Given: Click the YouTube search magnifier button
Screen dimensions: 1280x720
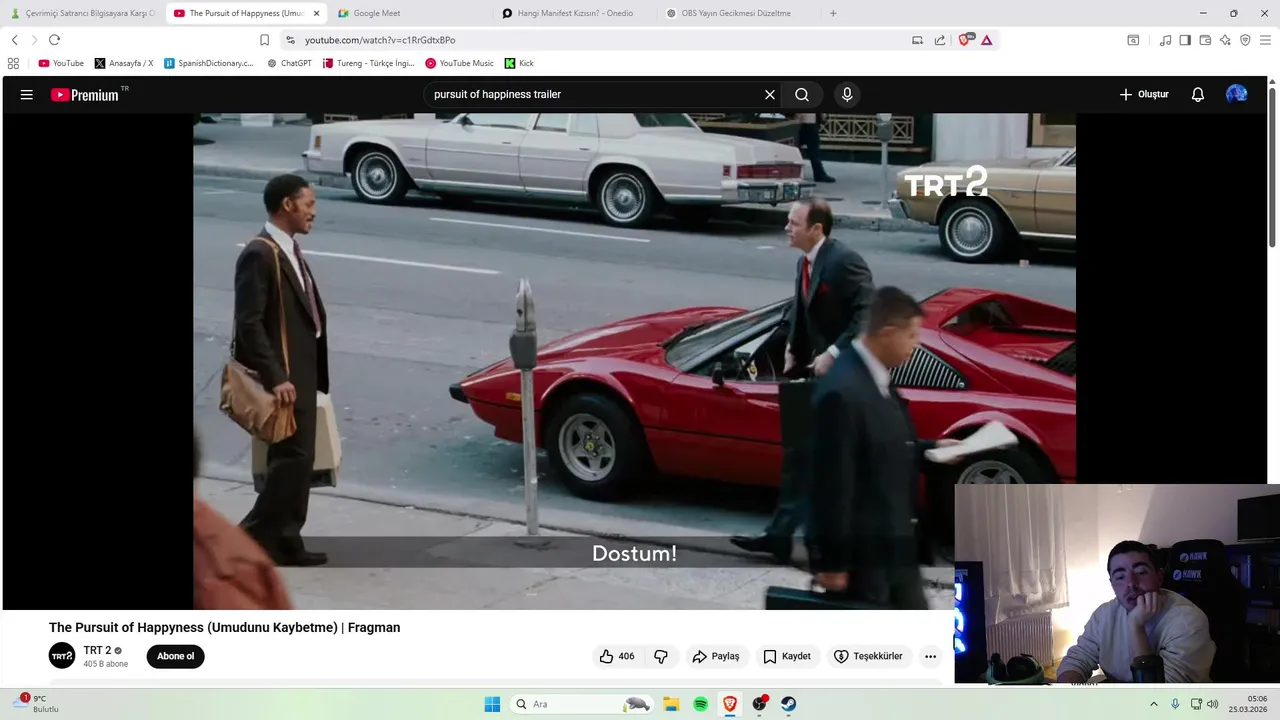Looking at the screenshot, I should point(802,95).
